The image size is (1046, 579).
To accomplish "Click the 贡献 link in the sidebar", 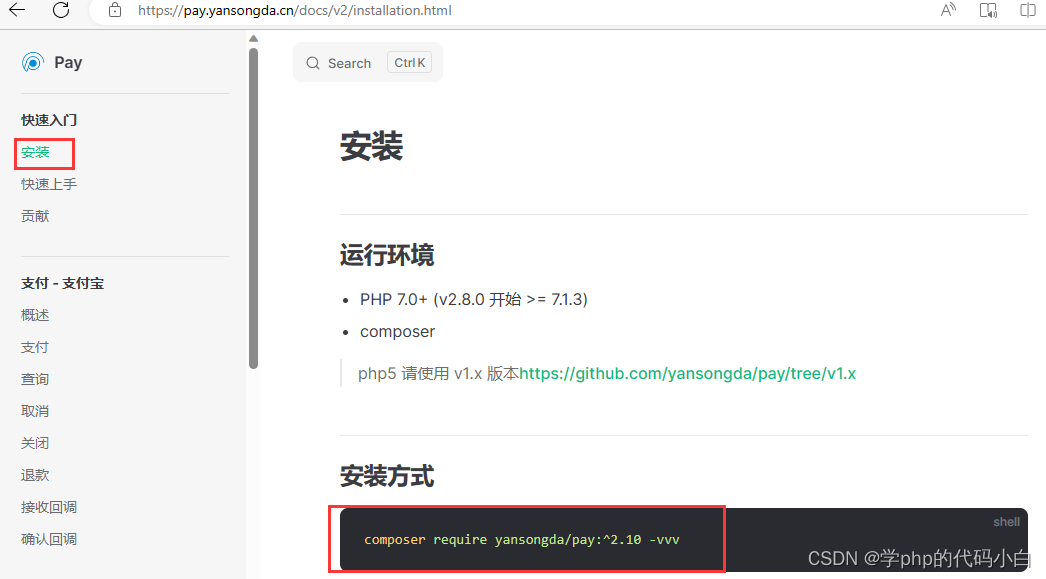I will click(x=35, y=215).
